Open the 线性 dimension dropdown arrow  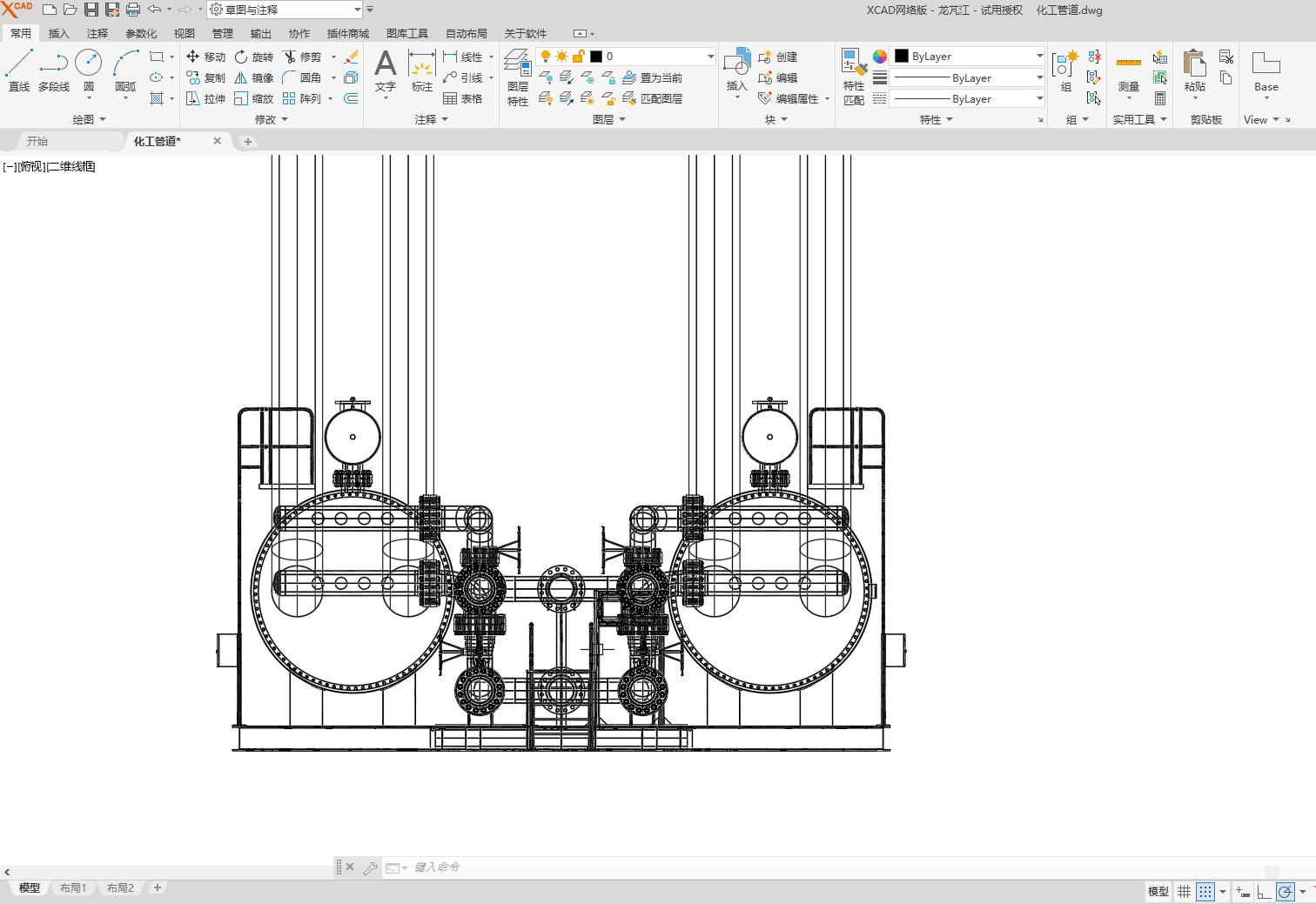pos(491,57)
